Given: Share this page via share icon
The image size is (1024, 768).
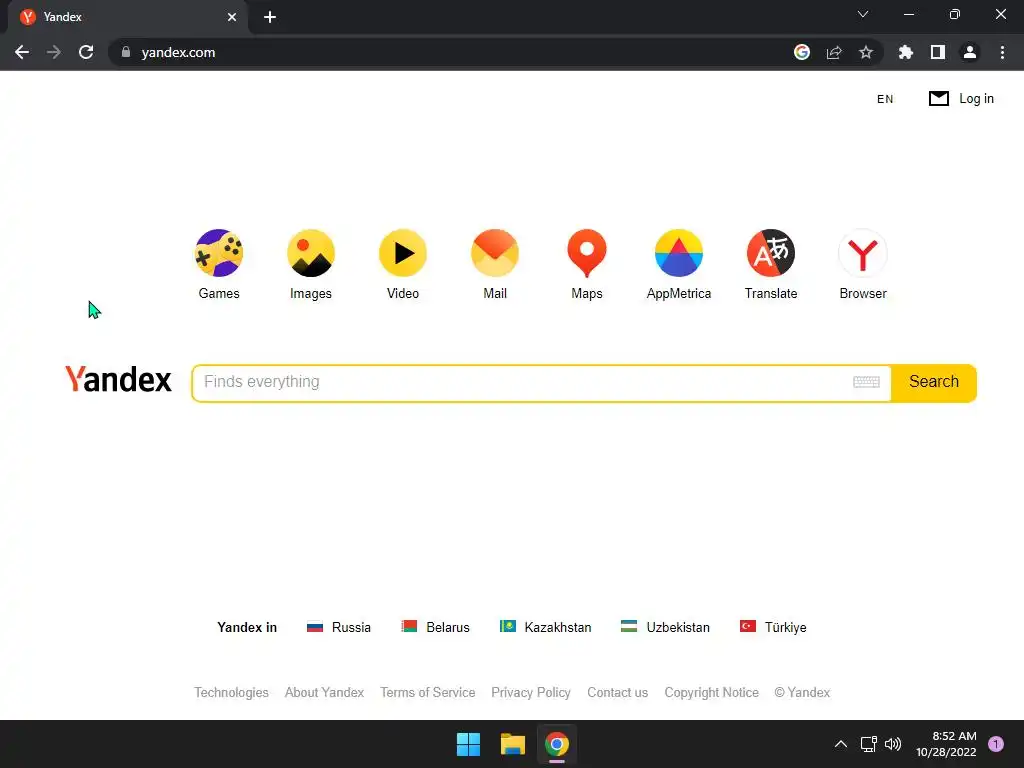Looking at the screenshot, I should coord(834,52).
